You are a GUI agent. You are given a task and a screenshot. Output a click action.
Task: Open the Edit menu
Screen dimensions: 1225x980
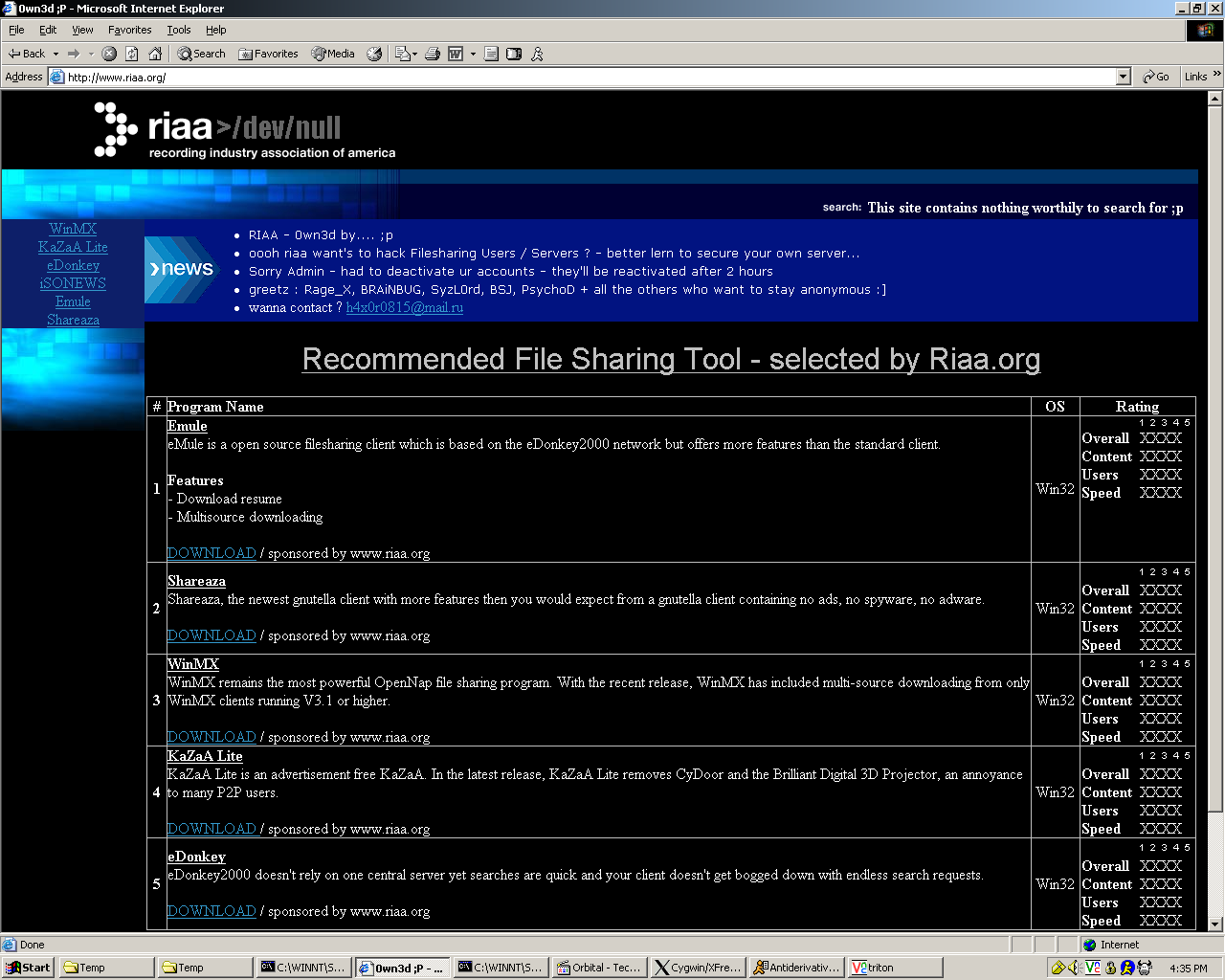pos(48,30)
